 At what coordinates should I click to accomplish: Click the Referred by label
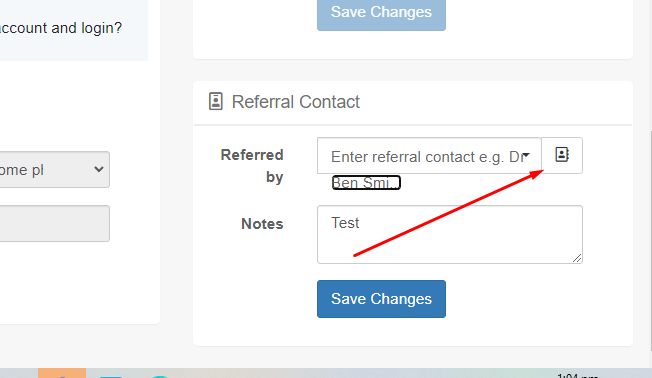252,166
